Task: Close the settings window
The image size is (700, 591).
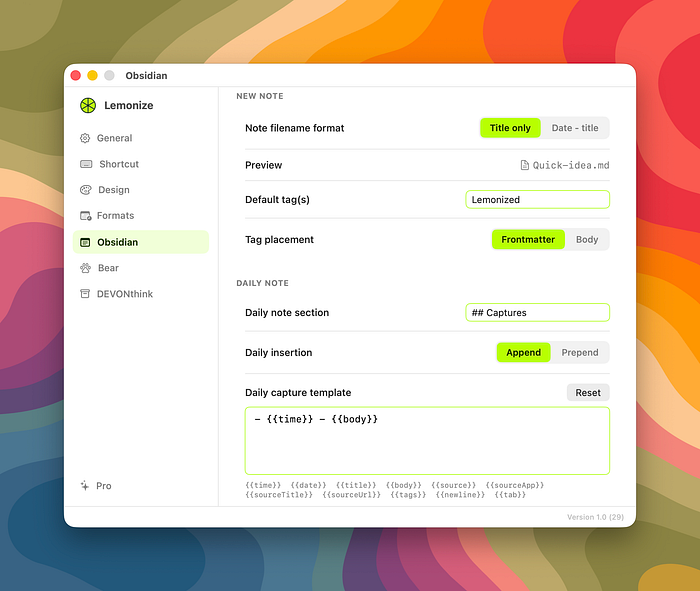Action: (75, 75)
